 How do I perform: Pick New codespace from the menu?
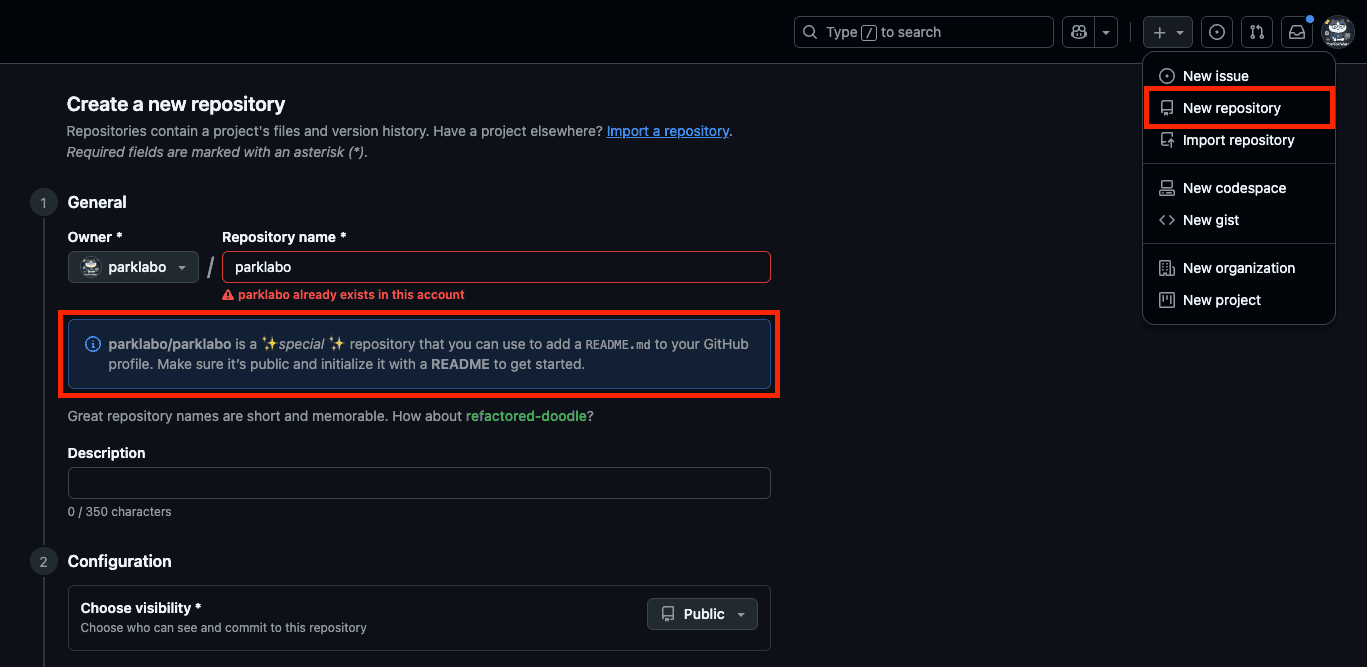(1234, 188)
